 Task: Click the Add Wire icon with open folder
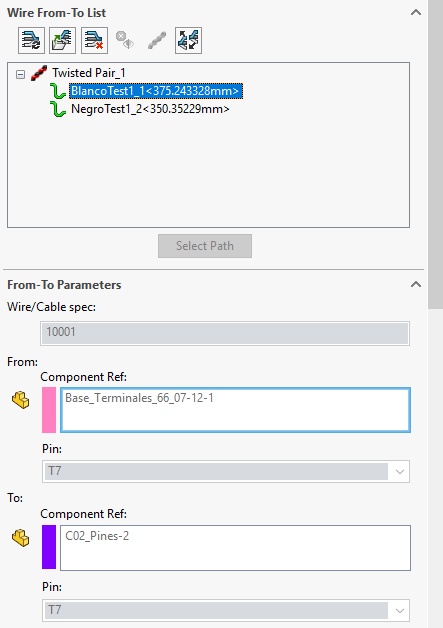(62, 40)
